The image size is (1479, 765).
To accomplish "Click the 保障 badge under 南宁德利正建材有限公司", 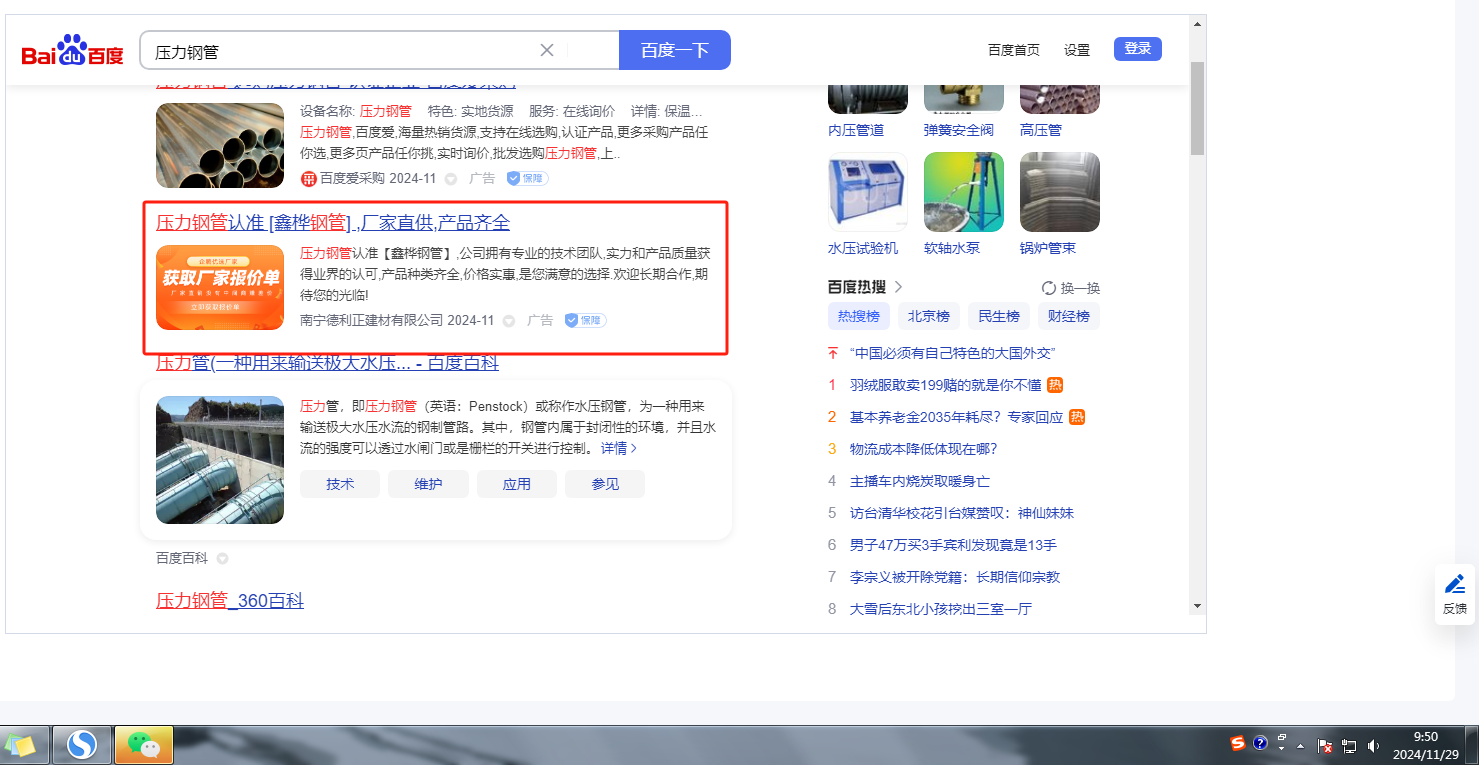I will (585, 320).
